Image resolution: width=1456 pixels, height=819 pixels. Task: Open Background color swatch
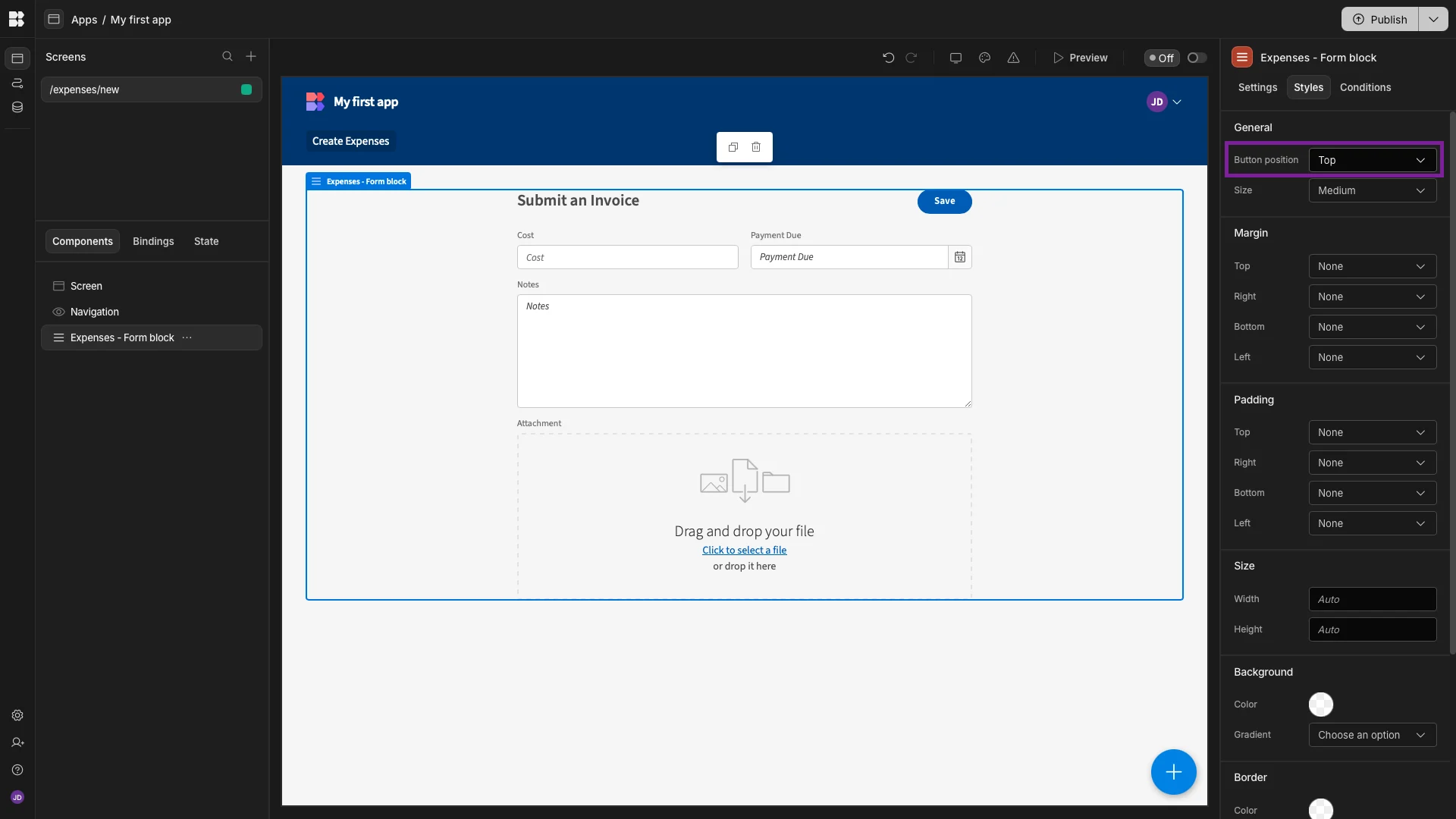point(1320,704)
